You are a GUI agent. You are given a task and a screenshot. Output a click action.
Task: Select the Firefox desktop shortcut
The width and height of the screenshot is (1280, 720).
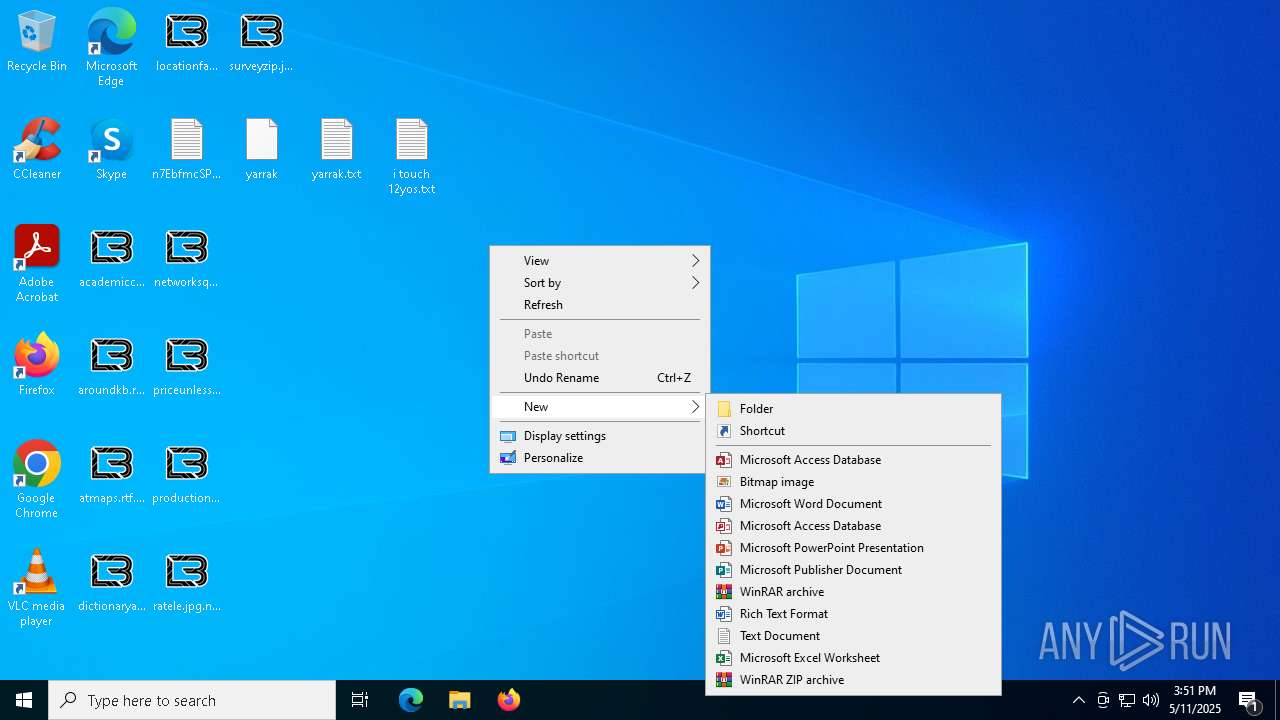pyautogui.click(x=37, y=366)
